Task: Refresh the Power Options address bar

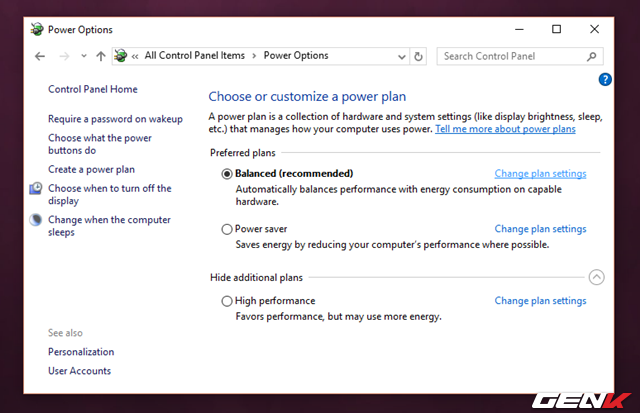Action: pyautogui.click(x=418, y=56)
